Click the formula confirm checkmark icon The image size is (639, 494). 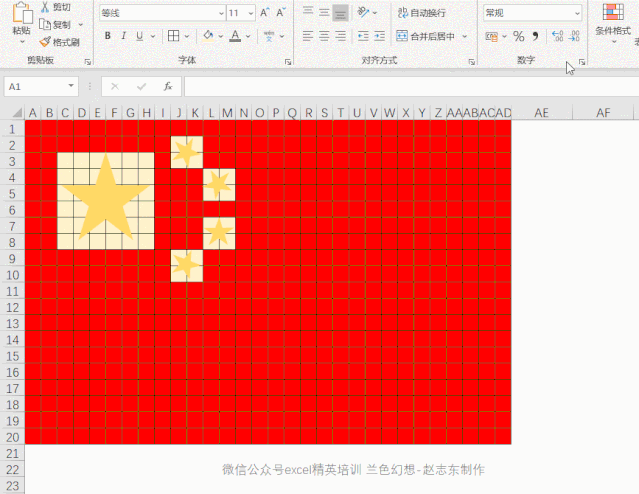(141, 86)
